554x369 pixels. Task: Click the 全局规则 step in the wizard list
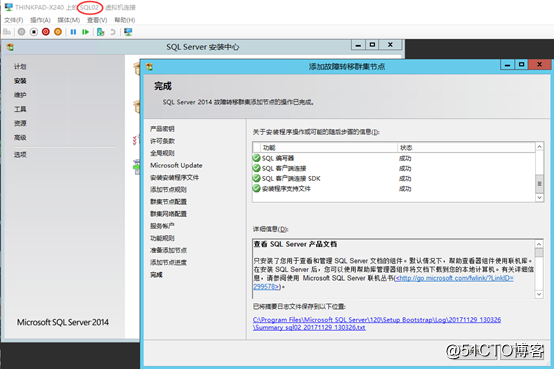point(162,153)
